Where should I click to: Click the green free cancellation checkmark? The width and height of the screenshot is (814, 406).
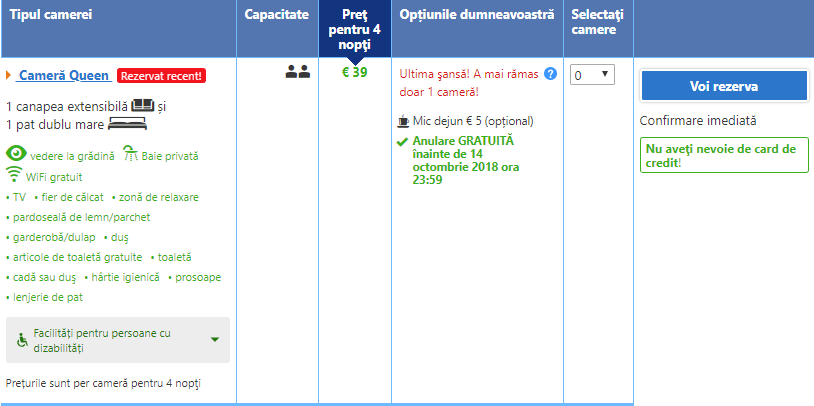402,141
